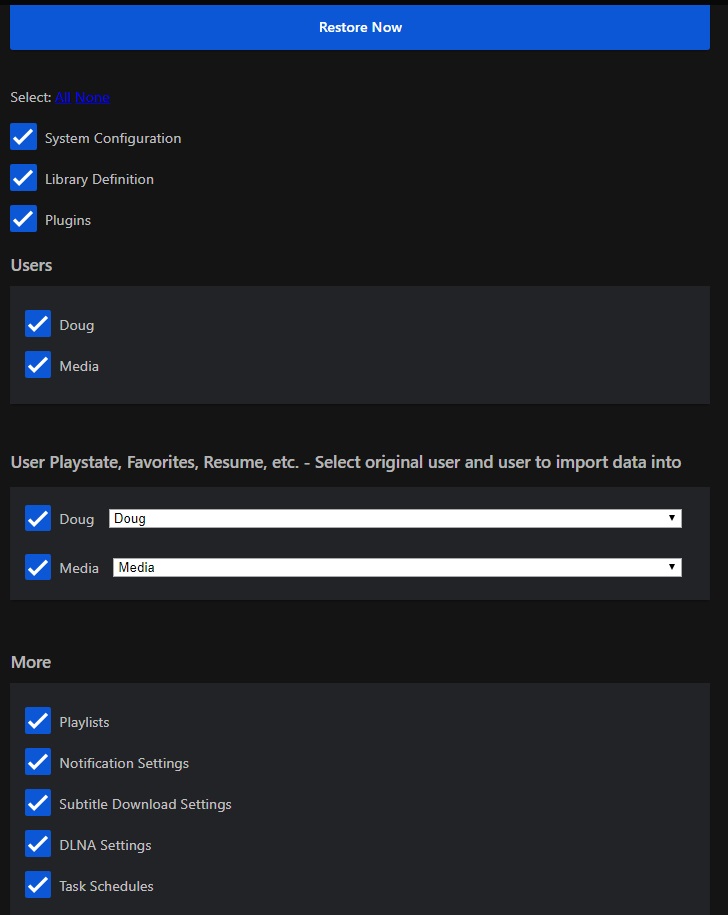Uncheck Media under the Users section
Screen dimensions: 728x915
tap(38, 366)
